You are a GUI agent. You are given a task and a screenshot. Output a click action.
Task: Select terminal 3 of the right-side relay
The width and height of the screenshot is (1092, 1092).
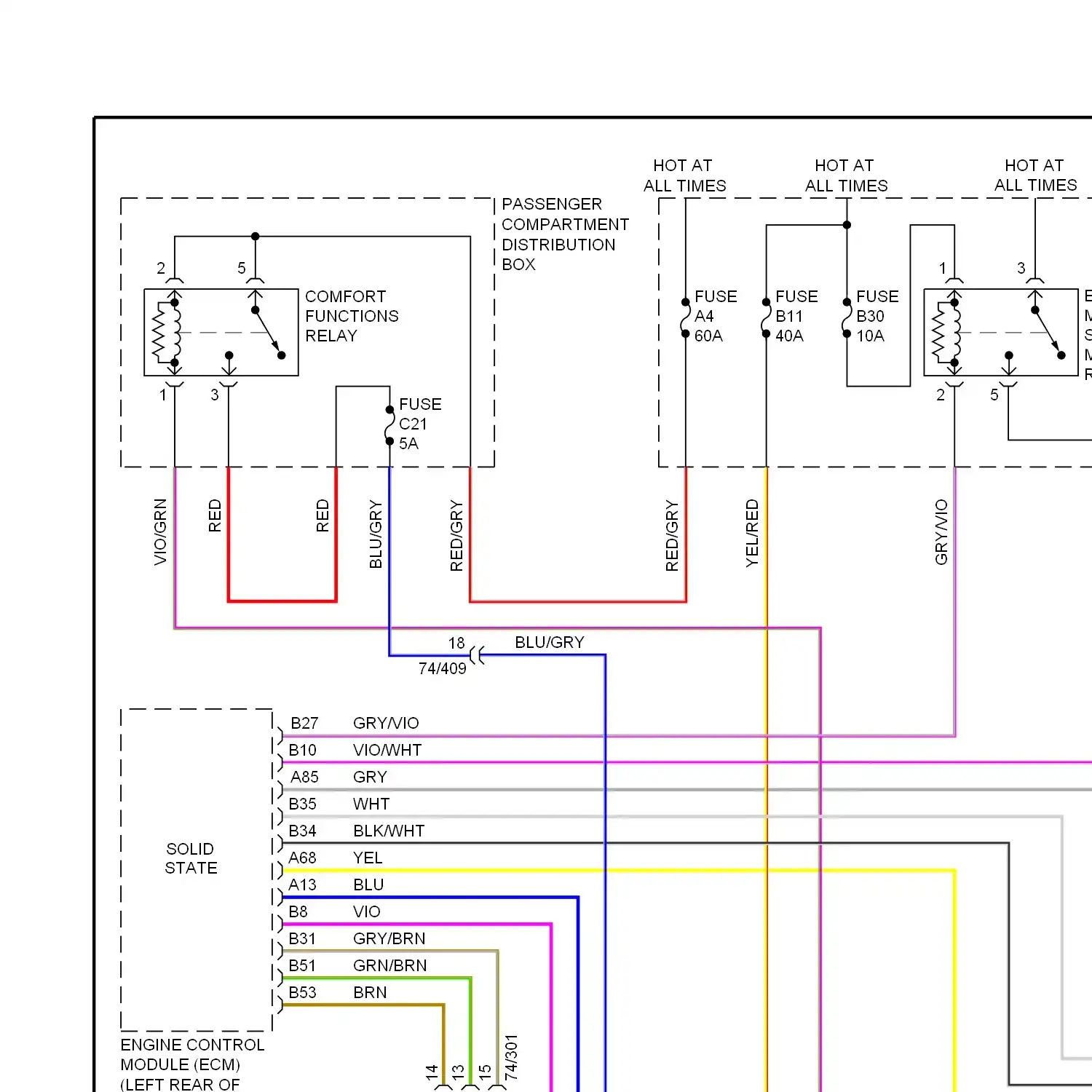pos(1021,268)
